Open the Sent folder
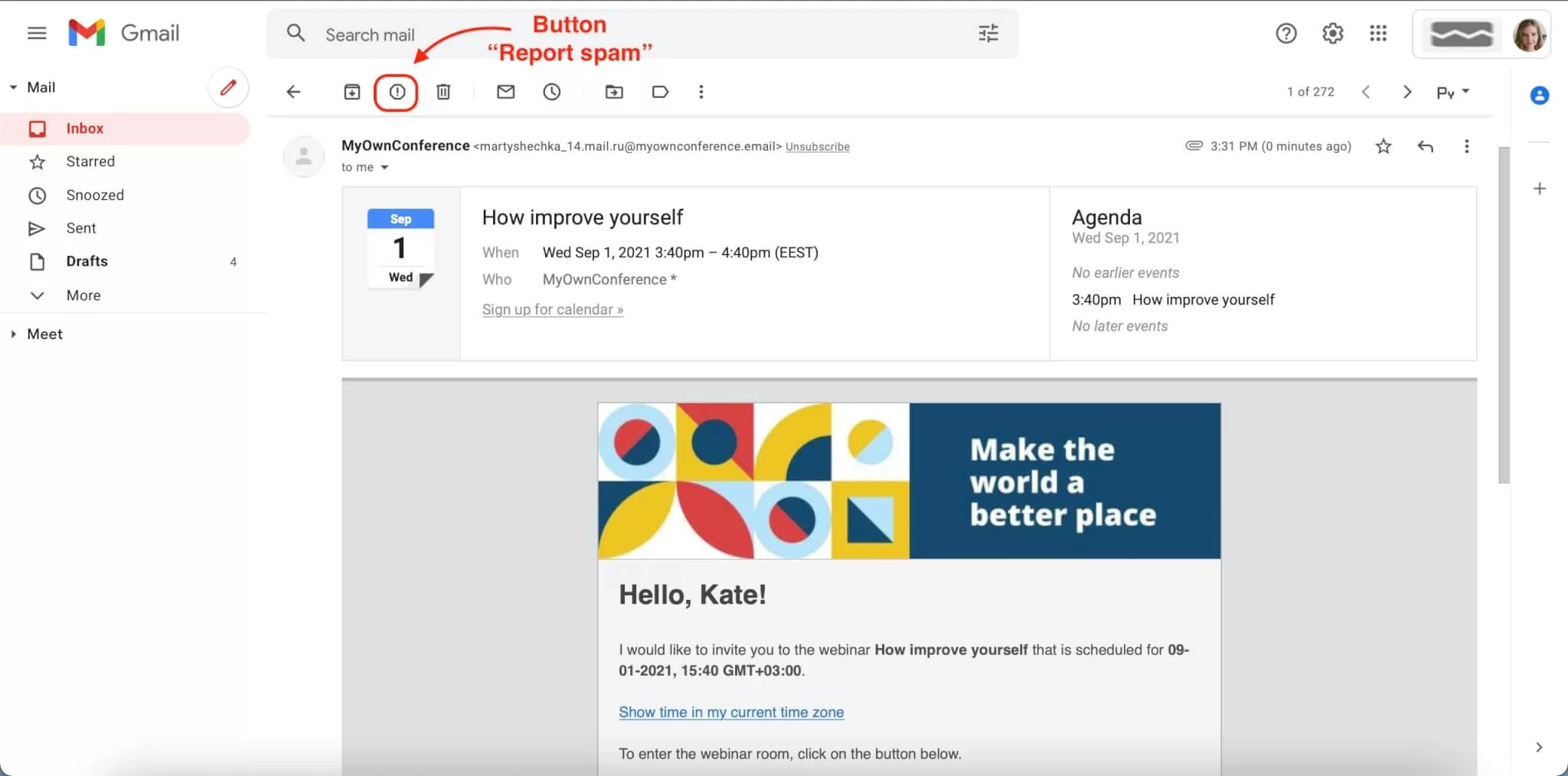 (80, 227)
